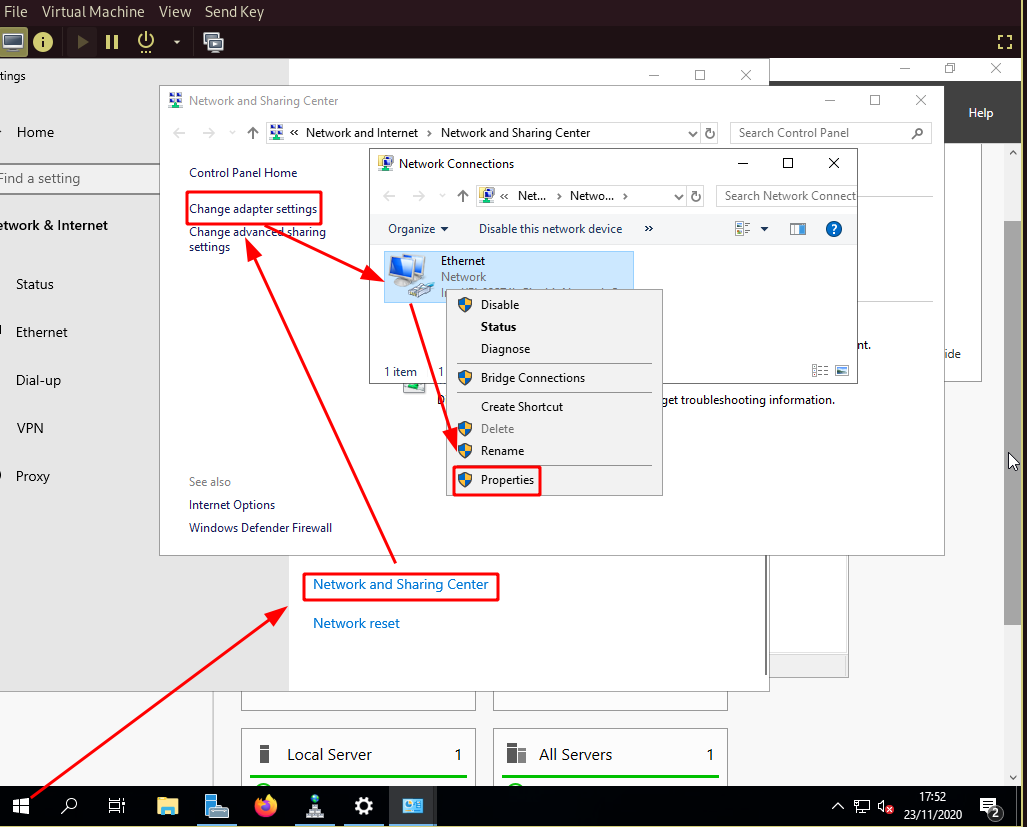
Task: Click Help in Server Manager
Action: pyautogui.click(x=980, y=113)
